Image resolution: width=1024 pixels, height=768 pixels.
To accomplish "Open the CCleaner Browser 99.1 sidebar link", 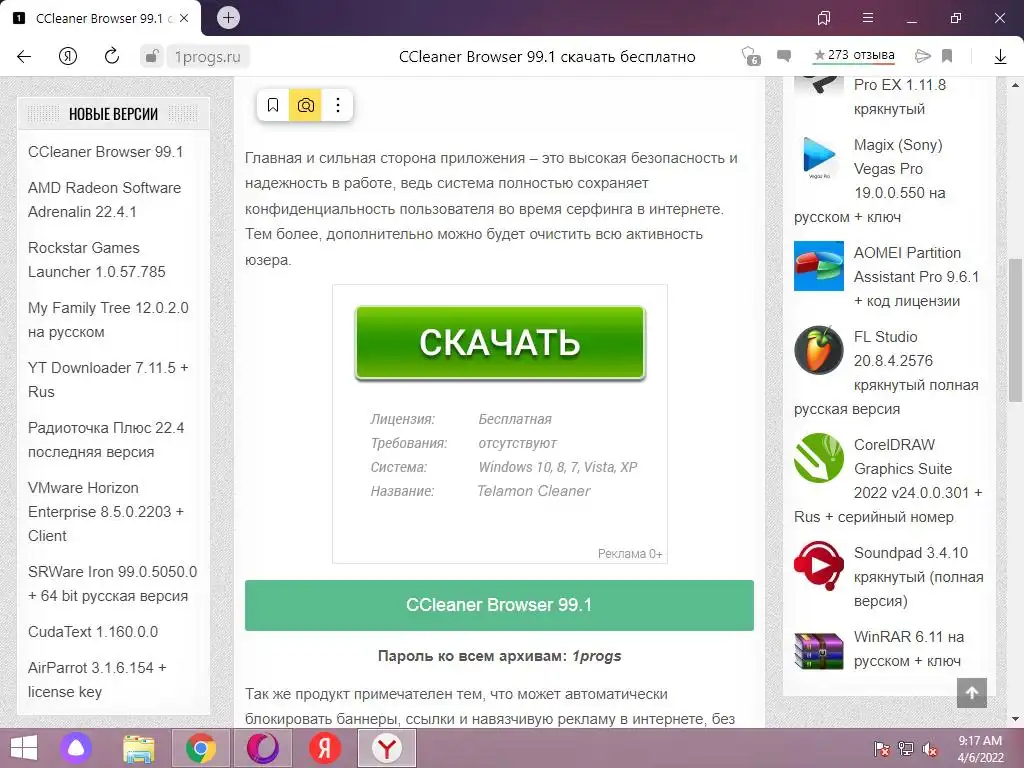I will [x=106, y=152].
